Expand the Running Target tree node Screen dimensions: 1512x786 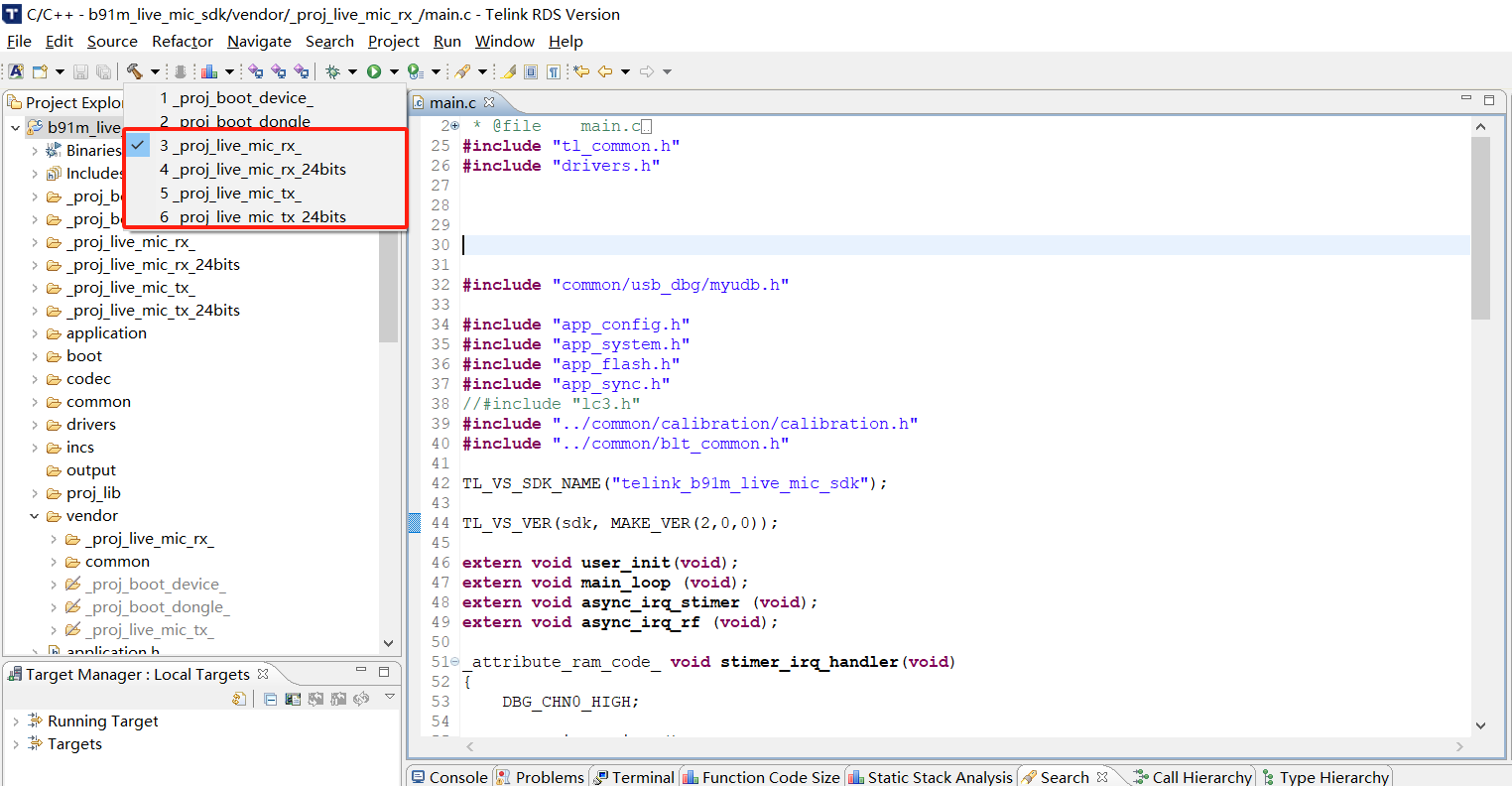[x=16, y=721]
